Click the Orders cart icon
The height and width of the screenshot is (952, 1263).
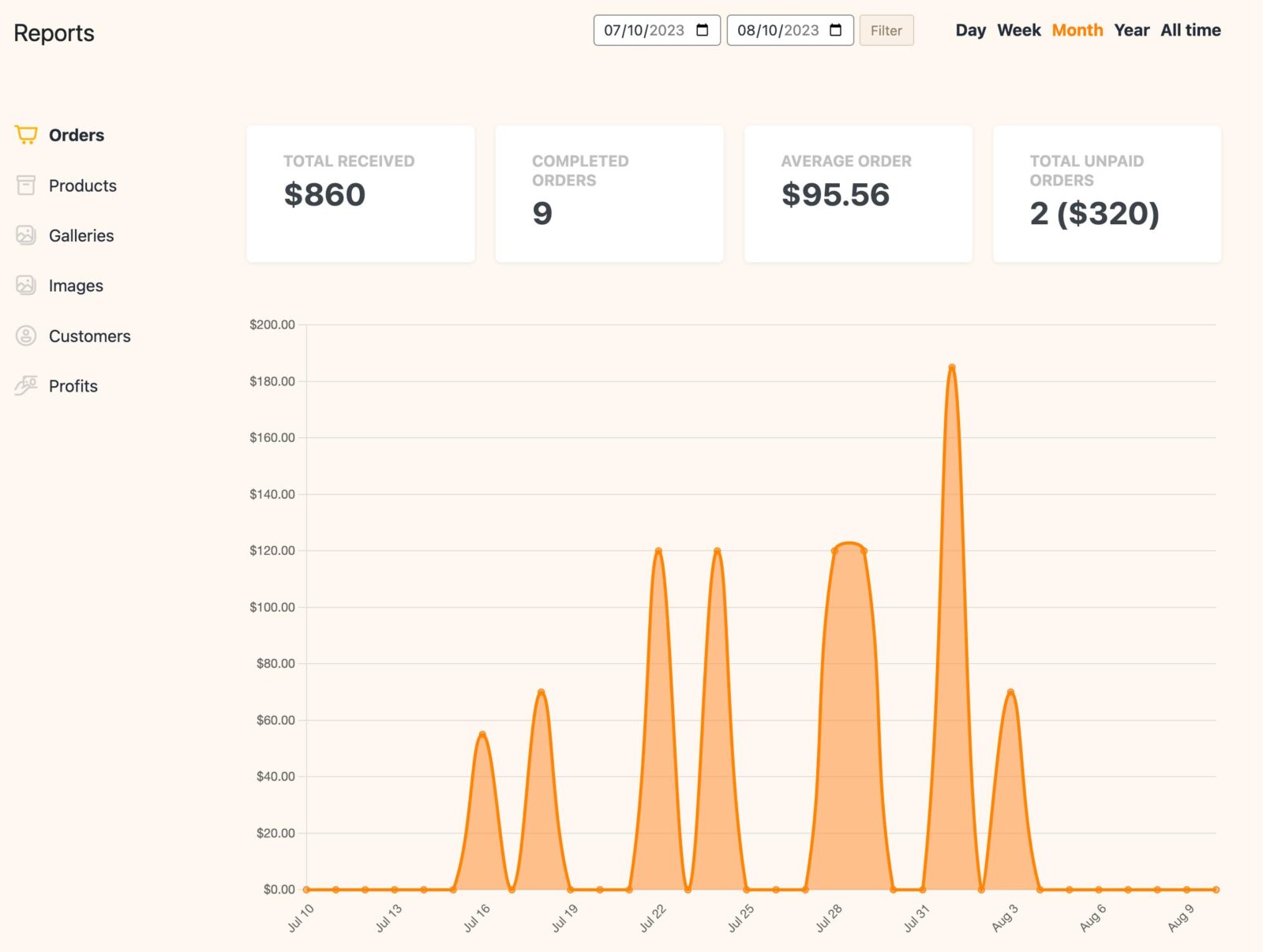(26, 135)
